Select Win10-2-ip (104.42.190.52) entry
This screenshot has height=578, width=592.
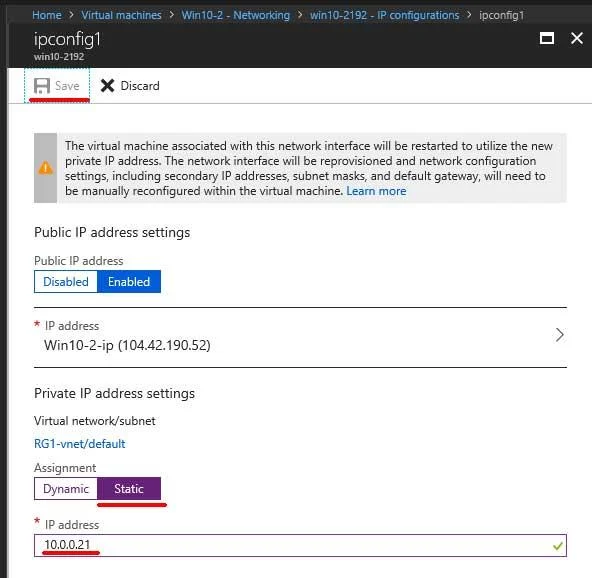[x=300, y=337]
